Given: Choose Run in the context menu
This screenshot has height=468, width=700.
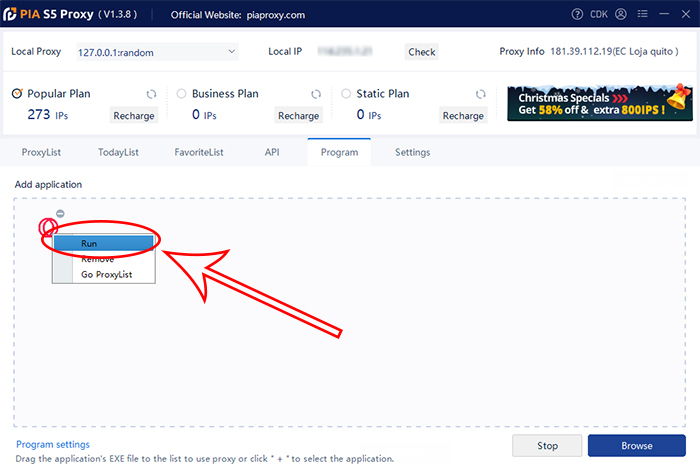Looking at the screenshot, I should click(x=104, y=243).
